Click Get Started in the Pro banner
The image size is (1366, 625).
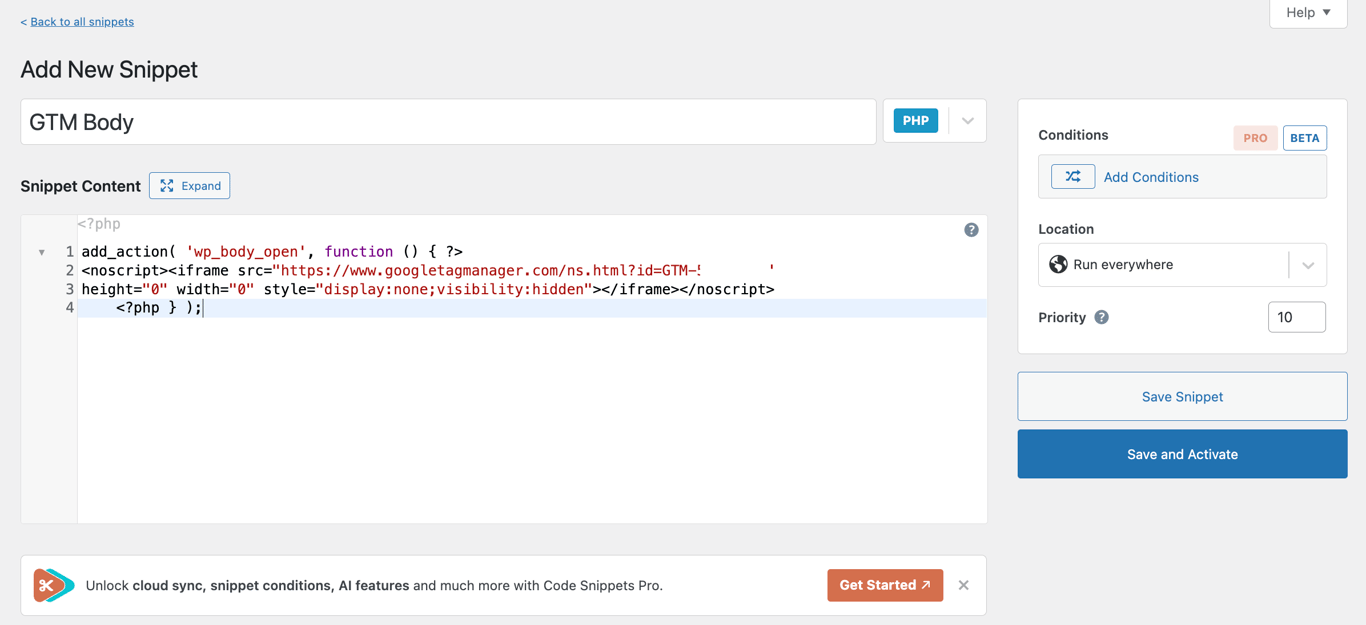point(885,585)
